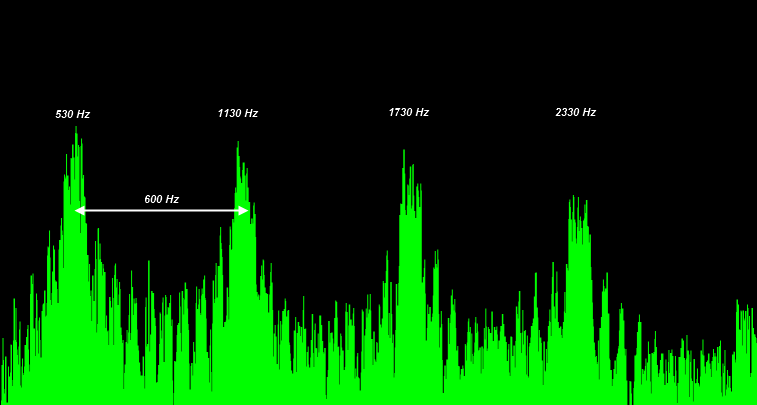Mark the top of the 1730 Hz peak

pyautogui.click(x=404, y=152)
